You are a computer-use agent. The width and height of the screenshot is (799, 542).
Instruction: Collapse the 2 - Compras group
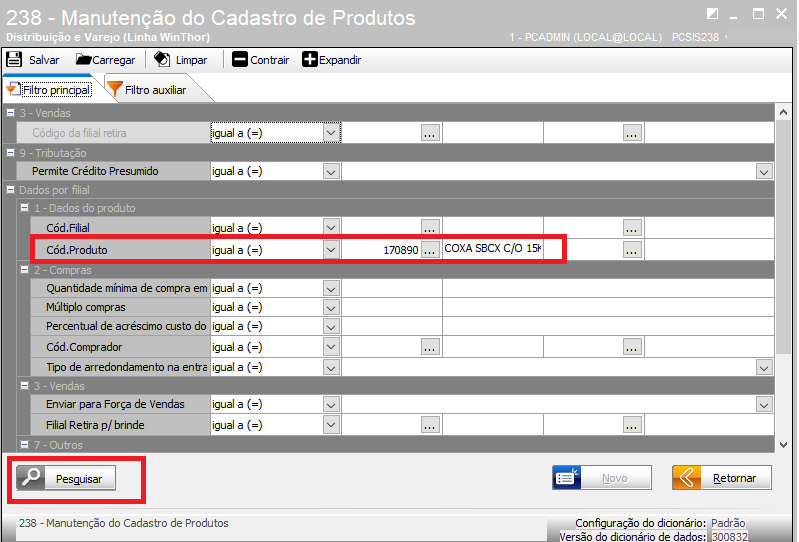pos(24,270)
